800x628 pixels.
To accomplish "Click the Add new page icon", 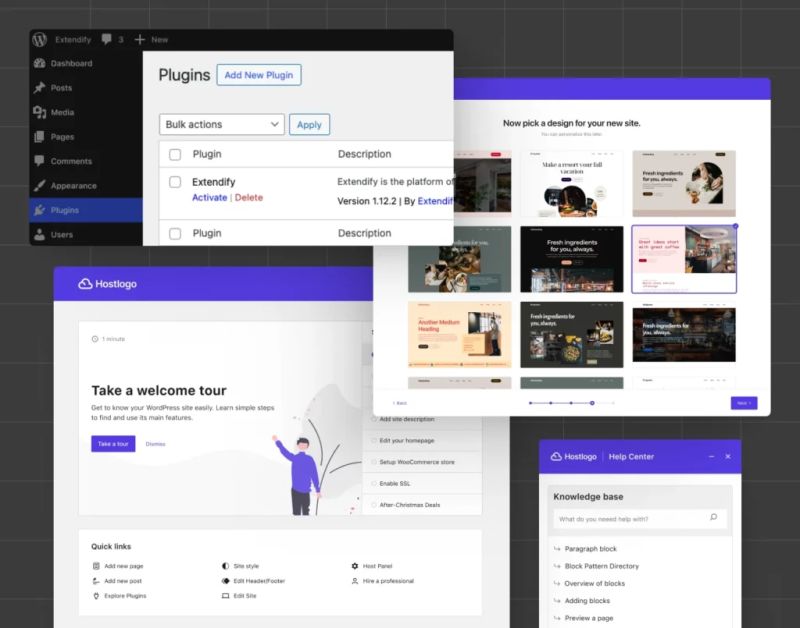I will pos(96,566).
